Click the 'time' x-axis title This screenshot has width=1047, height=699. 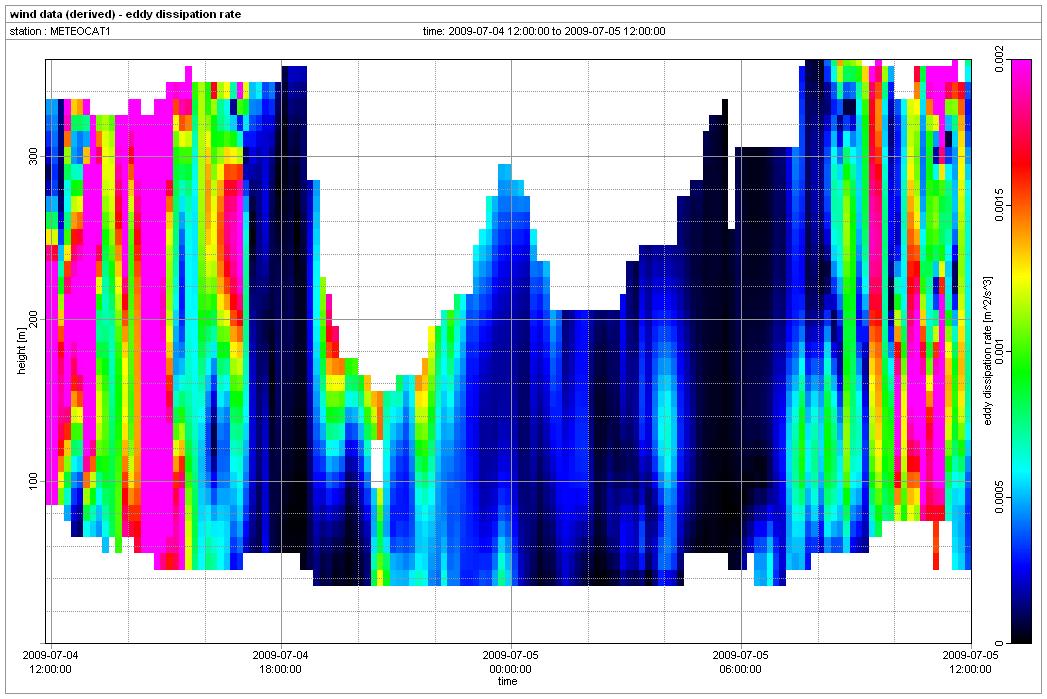tap(508, 682)
